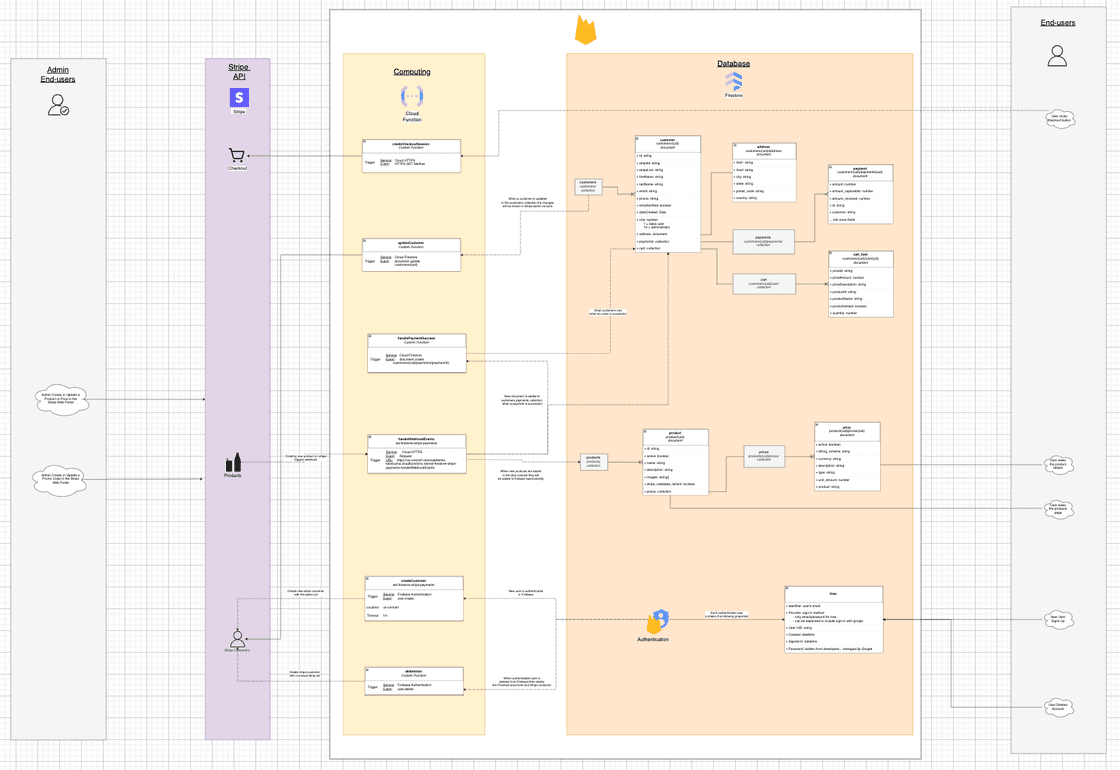
Task: Click the Database section title
Action: point(735,63)
